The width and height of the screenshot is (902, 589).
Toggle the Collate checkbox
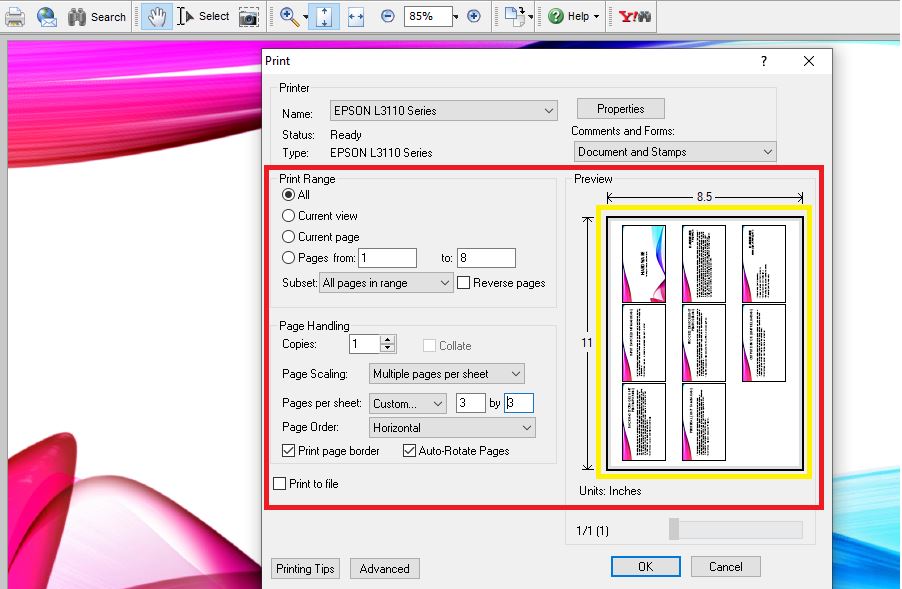[x=429, y=346]
